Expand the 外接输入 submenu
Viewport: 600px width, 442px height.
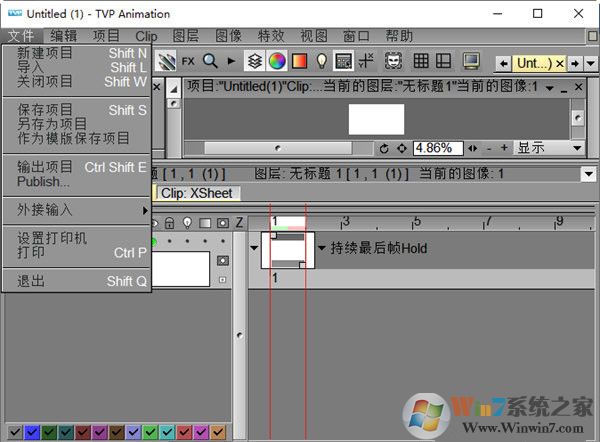click(77, 210)
